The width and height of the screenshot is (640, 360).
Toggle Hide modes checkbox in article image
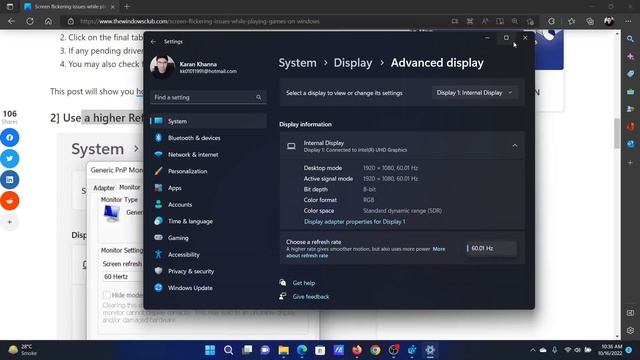click(107, 295)
